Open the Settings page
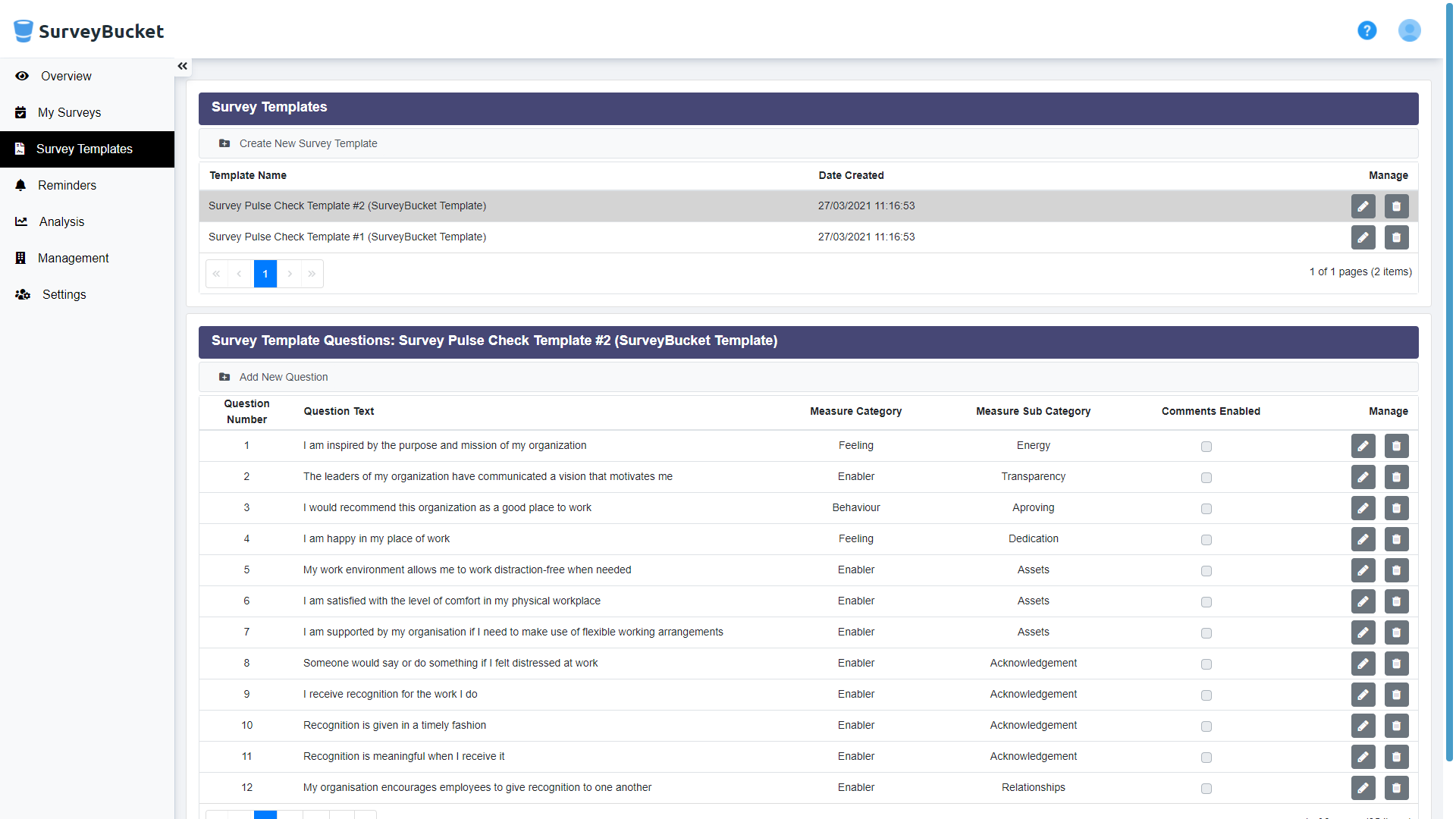This screenshot has width=1456, height=819. 87,294
